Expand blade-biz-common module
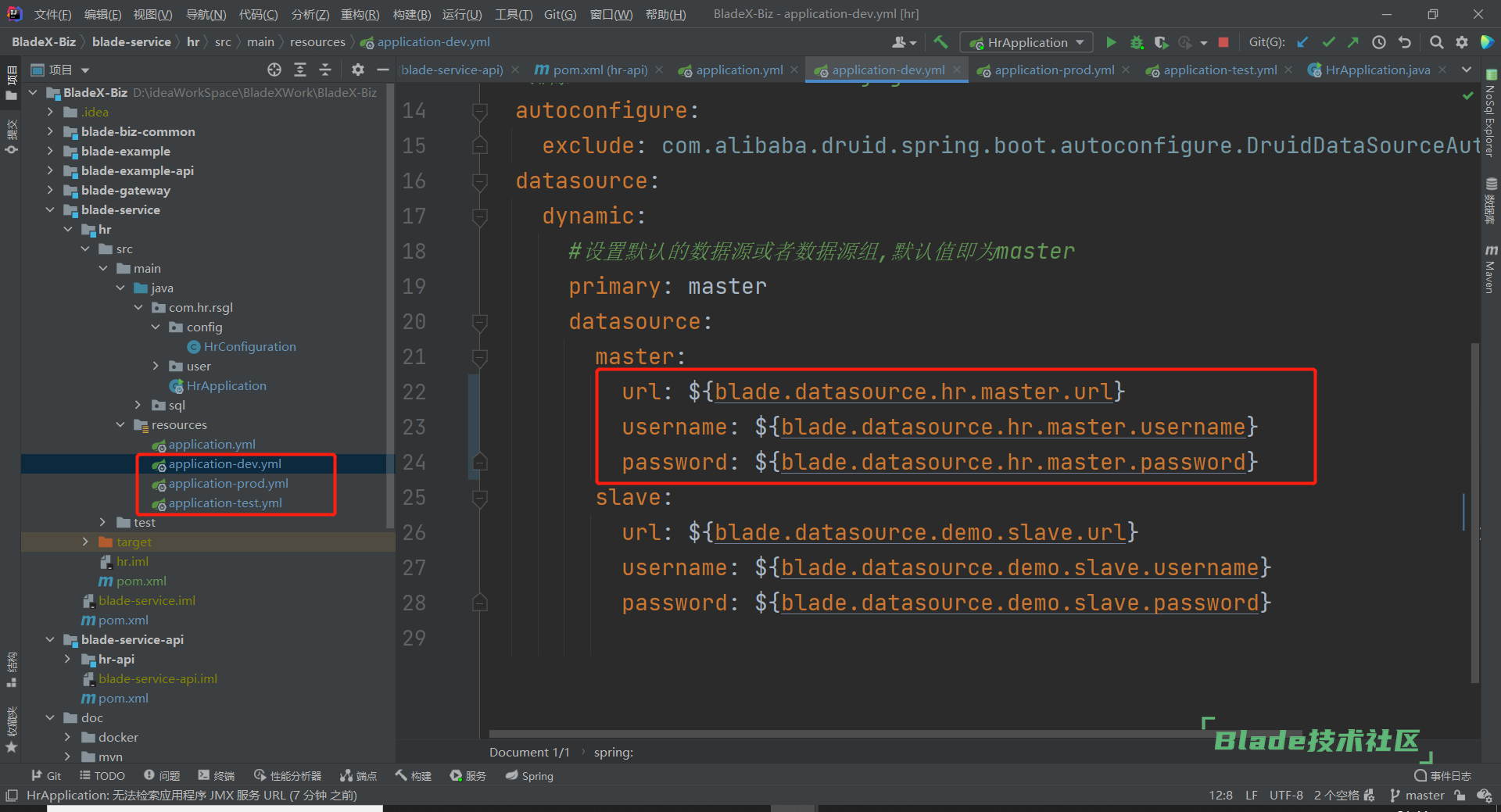This screenshot has width=1501, height=812. coord(50,131)
